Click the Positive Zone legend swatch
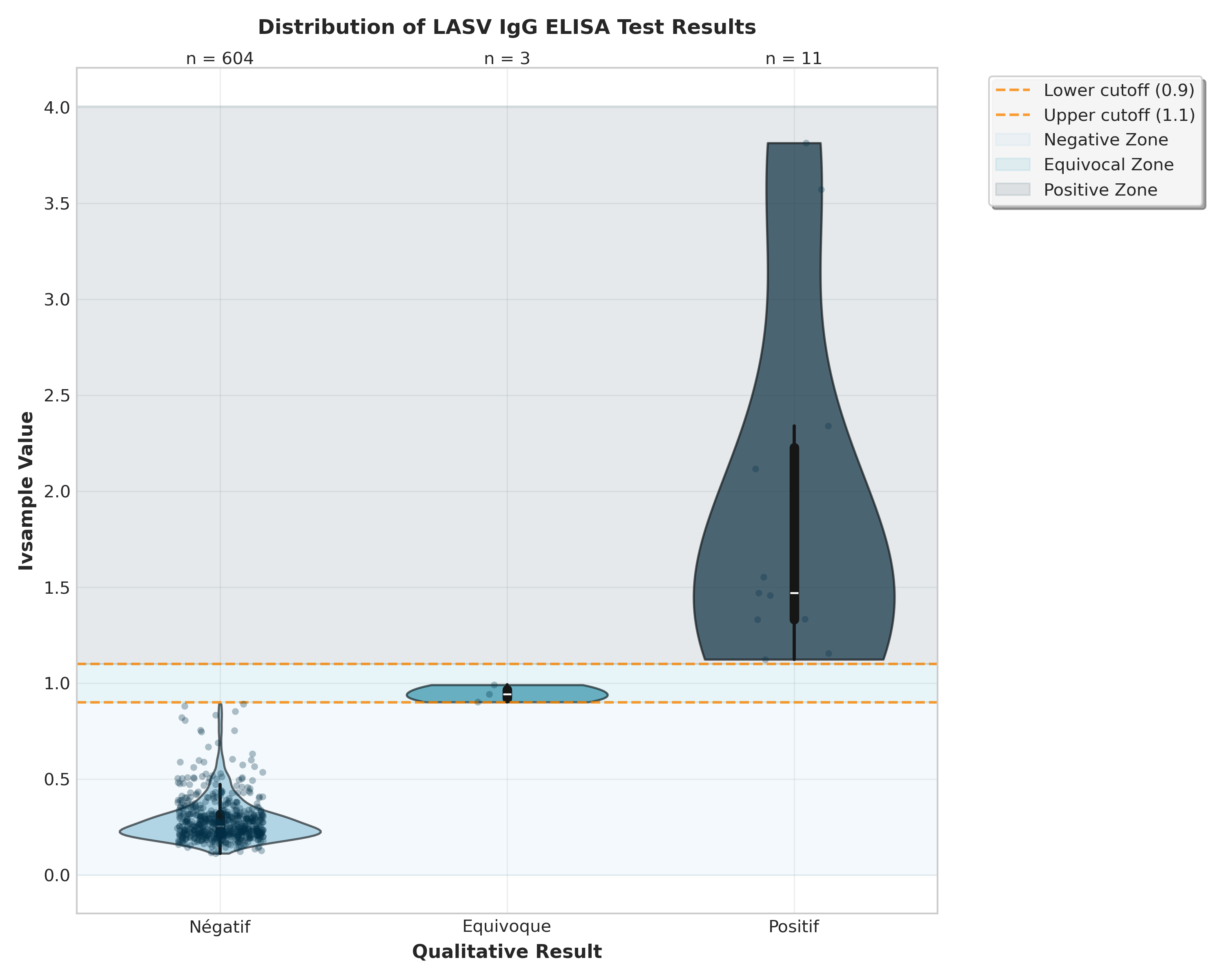Screen dimensions: 1225x980 (x=1013, y=190)
